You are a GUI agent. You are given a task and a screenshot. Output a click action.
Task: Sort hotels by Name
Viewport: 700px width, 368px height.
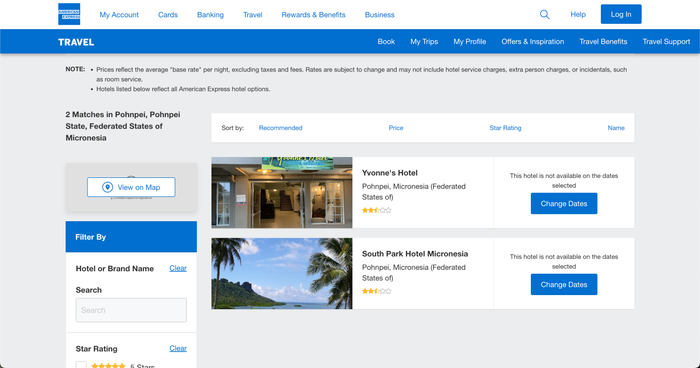point(616,128)
